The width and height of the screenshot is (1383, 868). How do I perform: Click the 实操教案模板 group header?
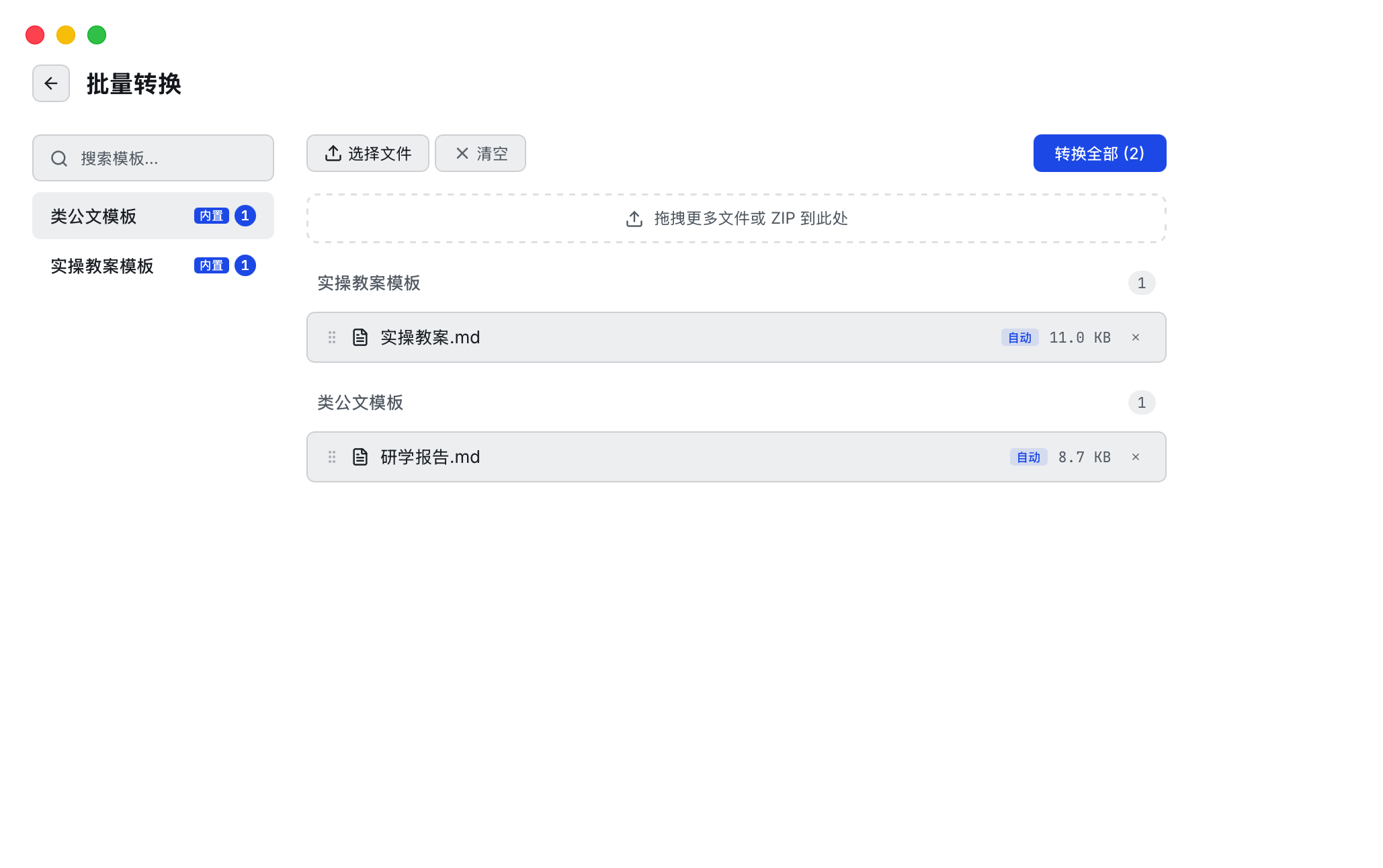pyautogui.click(x=369, y=283)
